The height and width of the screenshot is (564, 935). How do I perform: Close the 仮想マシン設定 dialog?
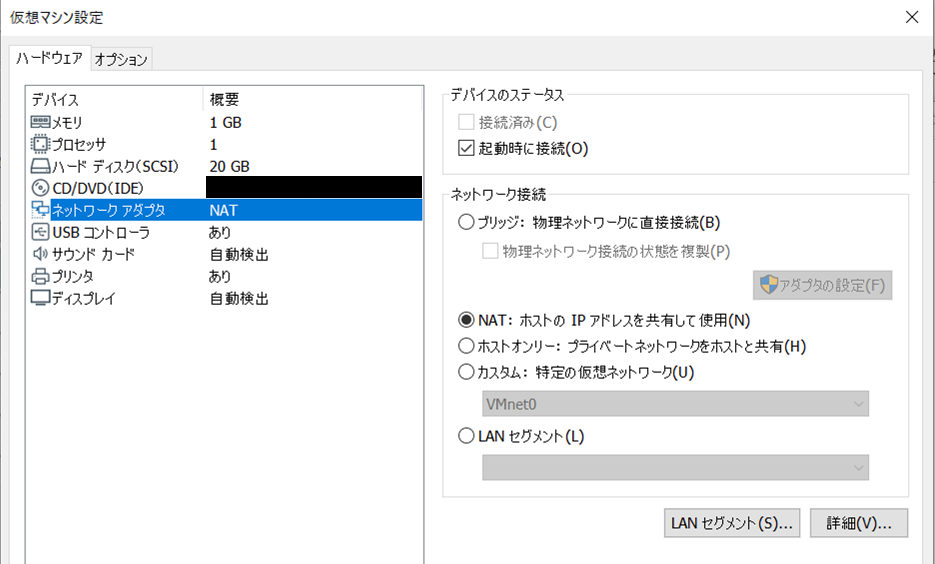(912, 17)
